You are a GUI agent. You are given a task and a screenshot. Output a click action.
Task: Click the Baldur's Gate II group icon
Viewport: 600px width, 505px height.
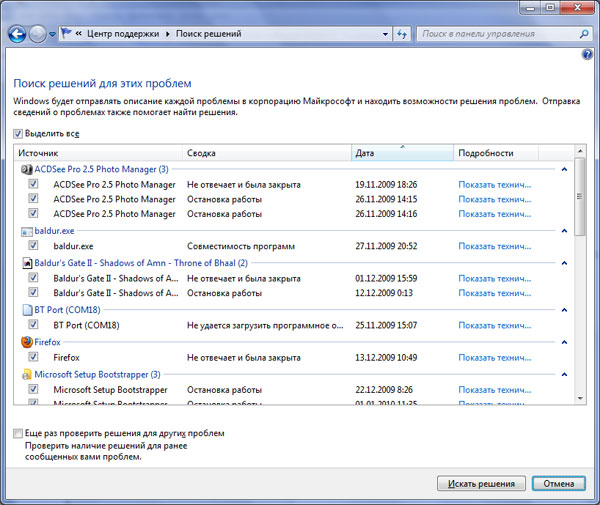click(x=27, y=263)
